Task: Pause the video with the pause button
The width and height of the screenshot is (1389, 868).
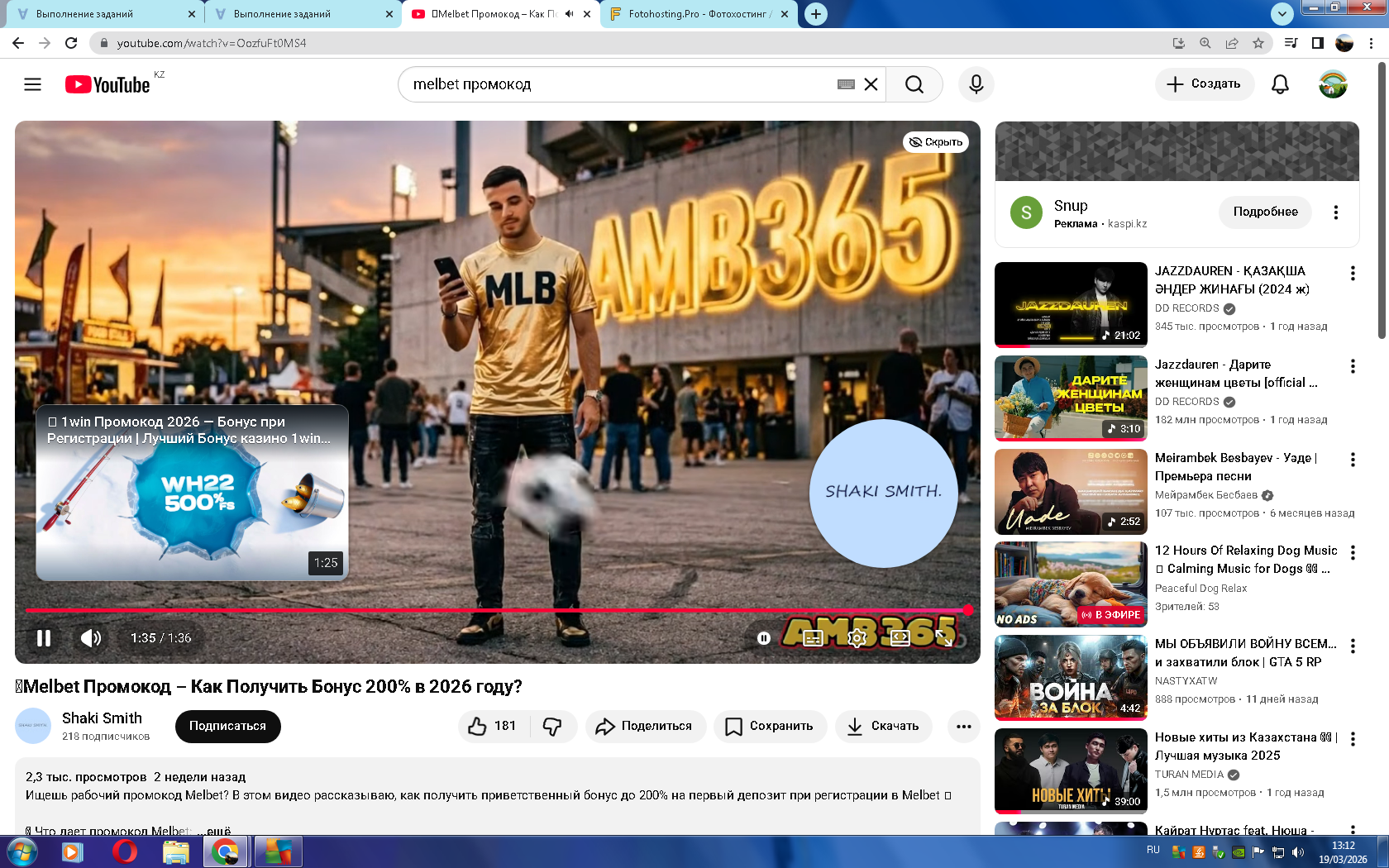Action: (44, 638)
